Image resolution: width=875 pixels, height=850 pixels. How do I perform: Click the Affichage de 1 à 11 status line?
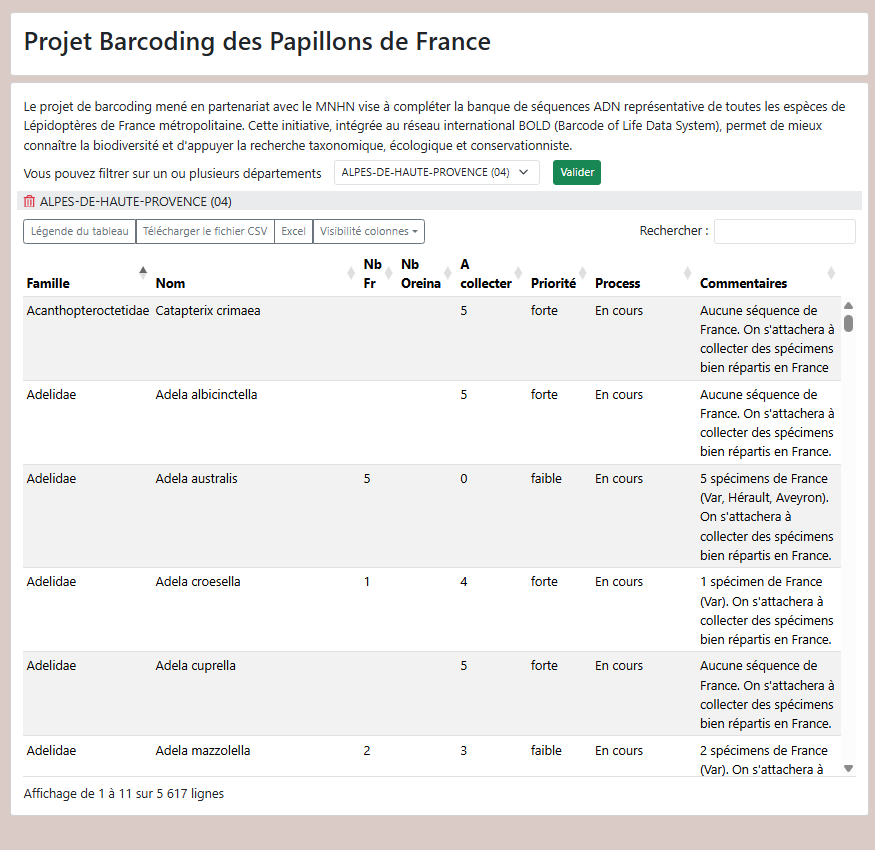(123, 794)
